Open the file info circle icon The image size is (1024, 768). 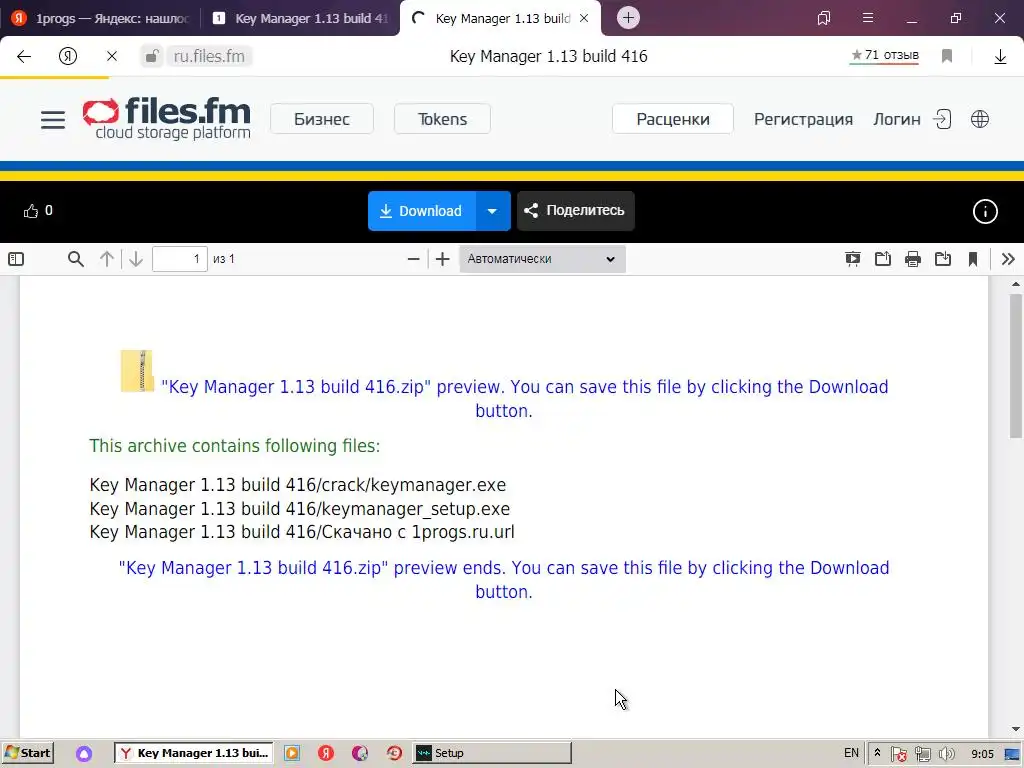point(985,211)
